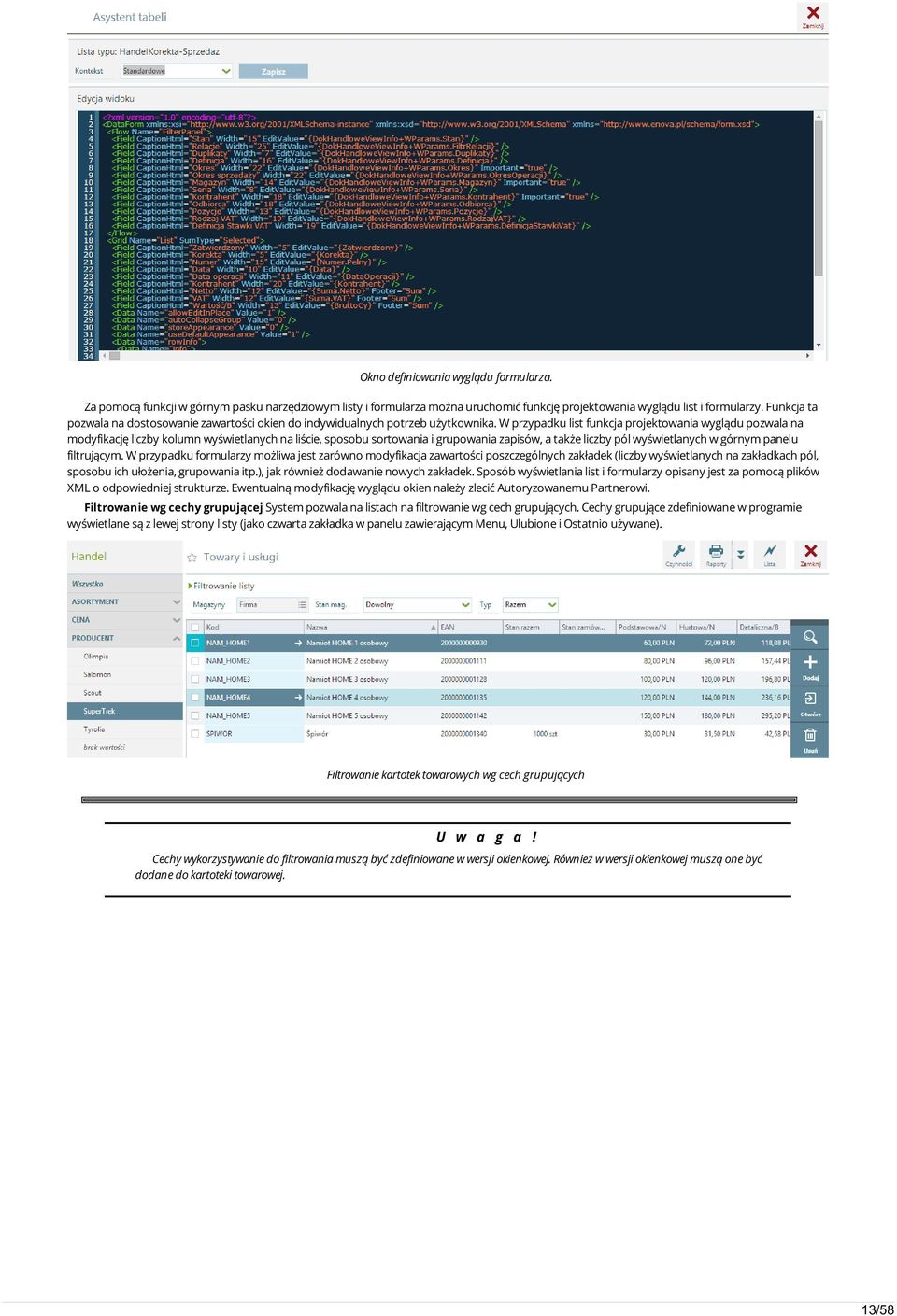This screenshot has height=1316, width=897.
Task: Select the Olimpia producer filter
Action: (125, 657)
